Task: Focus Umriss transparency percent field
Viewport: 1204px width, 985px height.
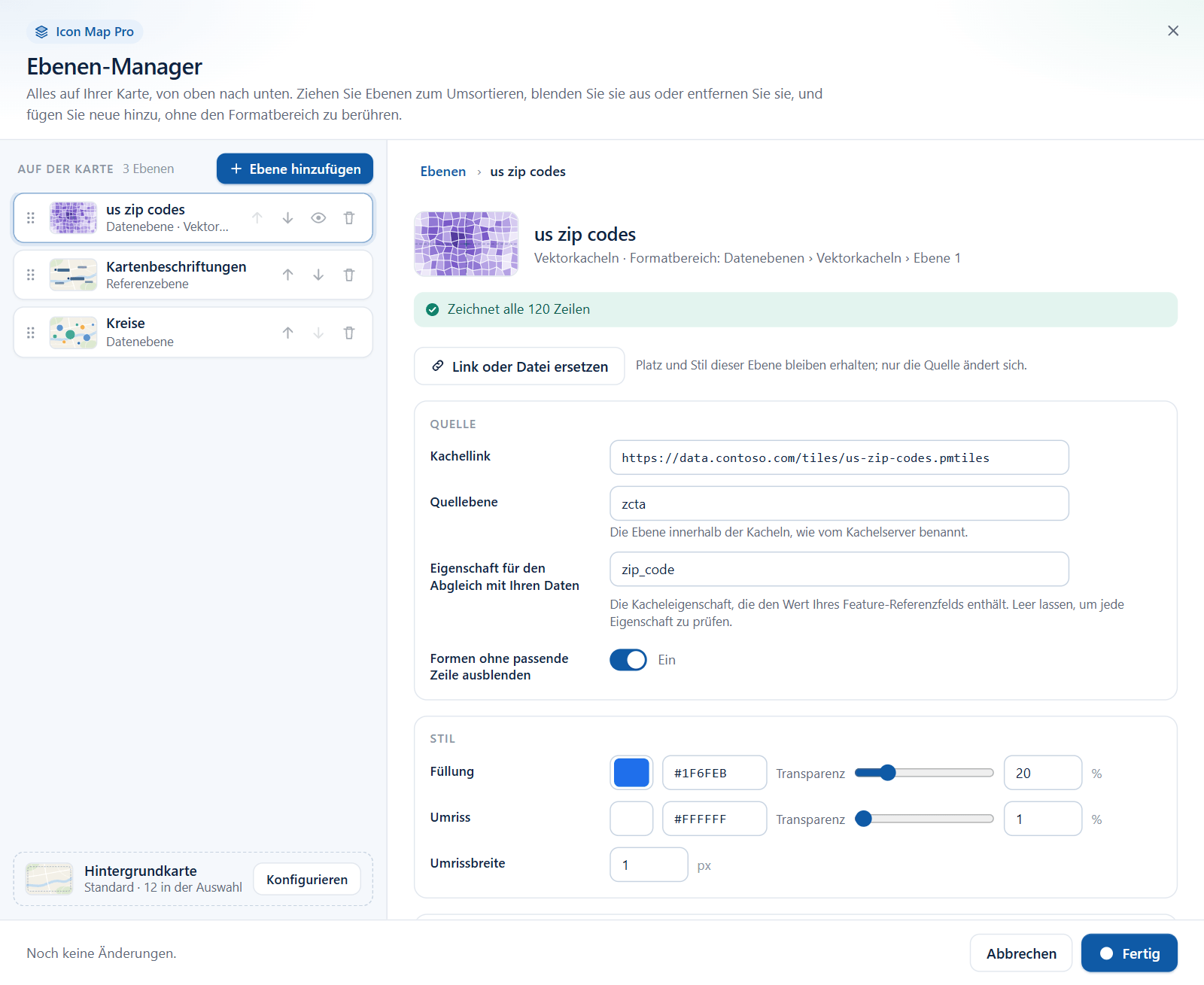Action: (x=1043, y=819)
